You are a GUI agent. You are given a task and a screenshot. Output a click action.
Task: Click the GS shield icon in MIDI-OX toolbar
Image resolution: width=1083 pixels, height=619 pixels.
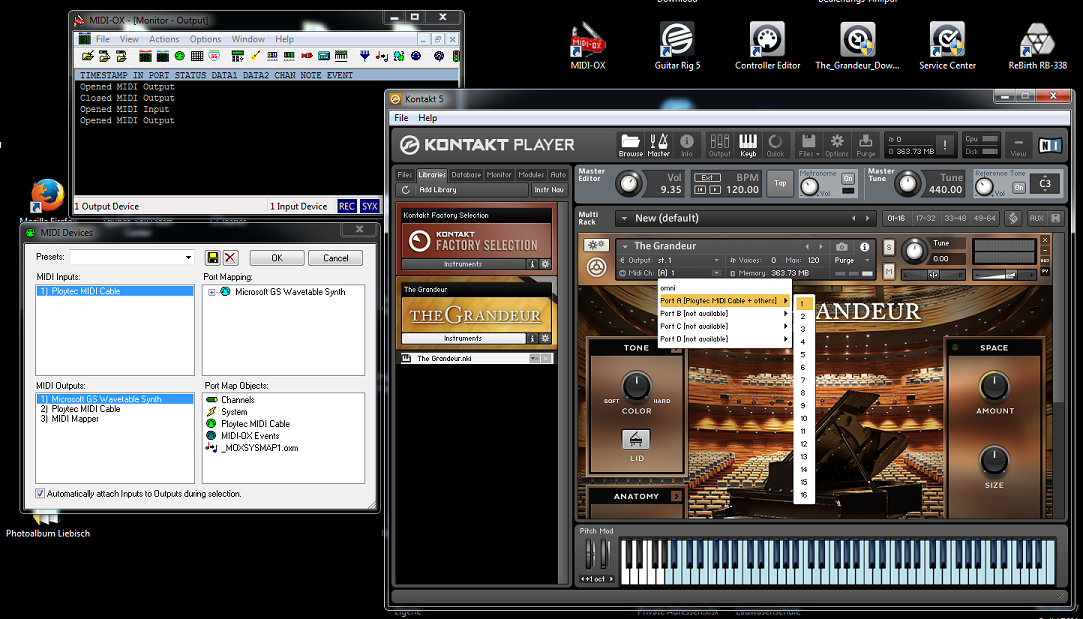click(215, 56)
